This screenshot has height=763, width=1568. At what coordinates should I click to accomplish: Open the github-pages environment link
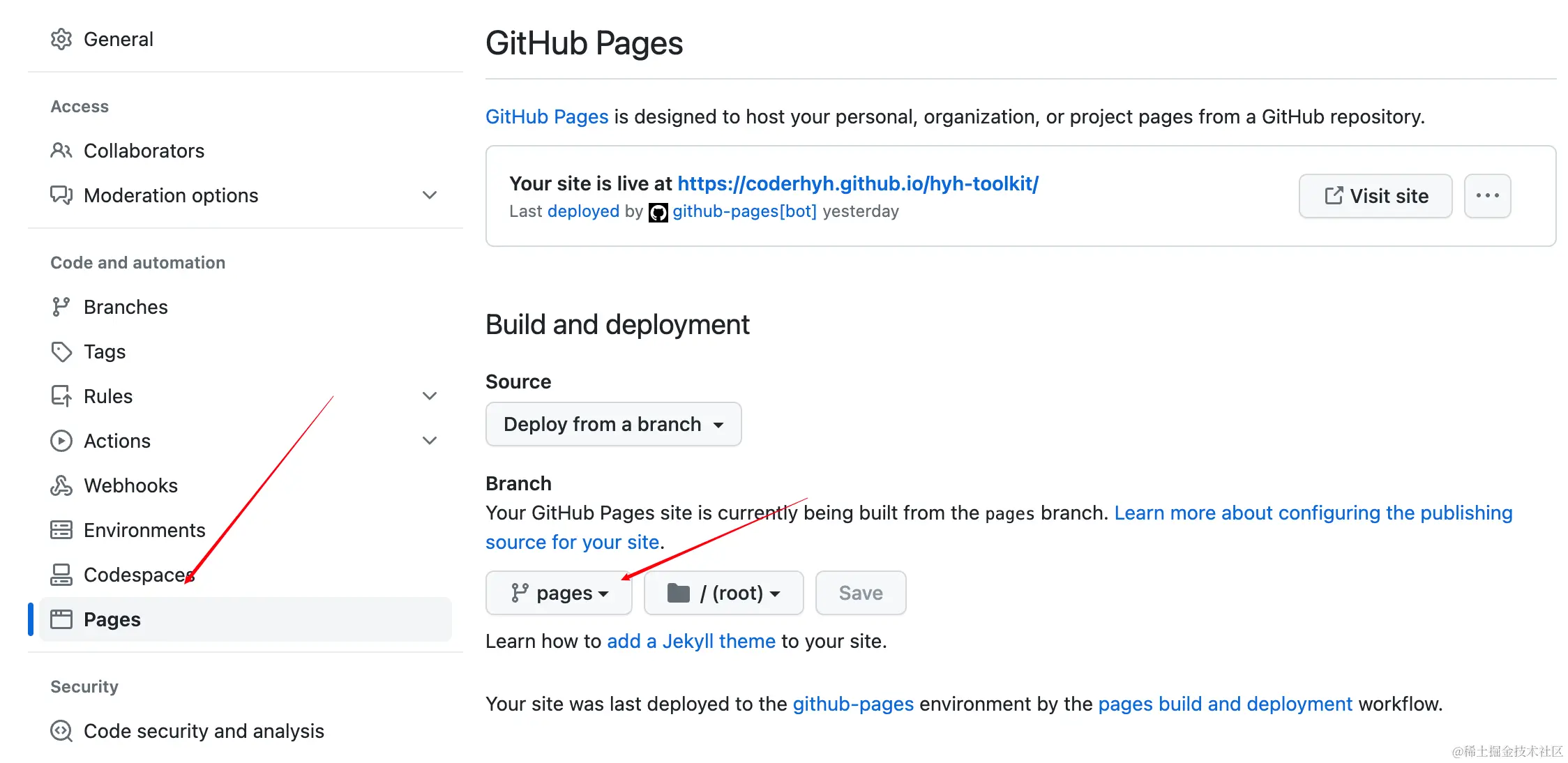click(x=853, y=704)
